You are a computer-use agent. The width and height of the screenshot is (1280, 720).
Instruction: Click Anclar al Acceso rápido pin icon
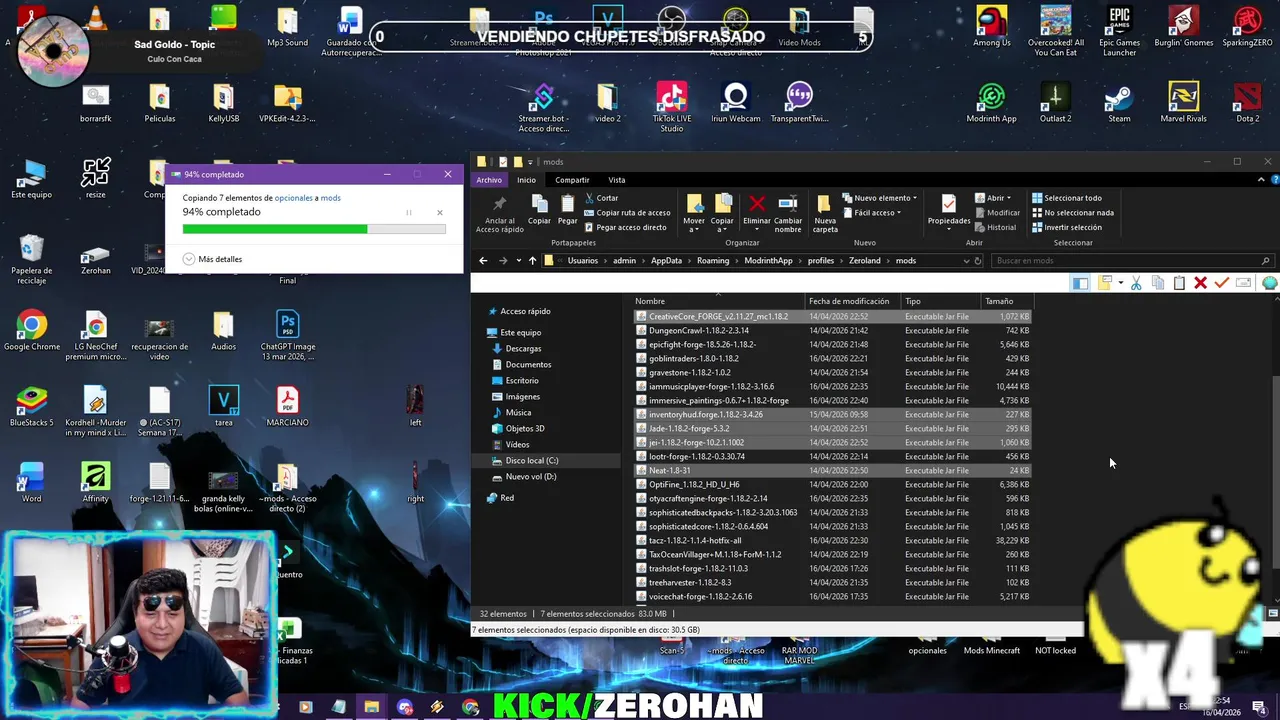point(499,204)
